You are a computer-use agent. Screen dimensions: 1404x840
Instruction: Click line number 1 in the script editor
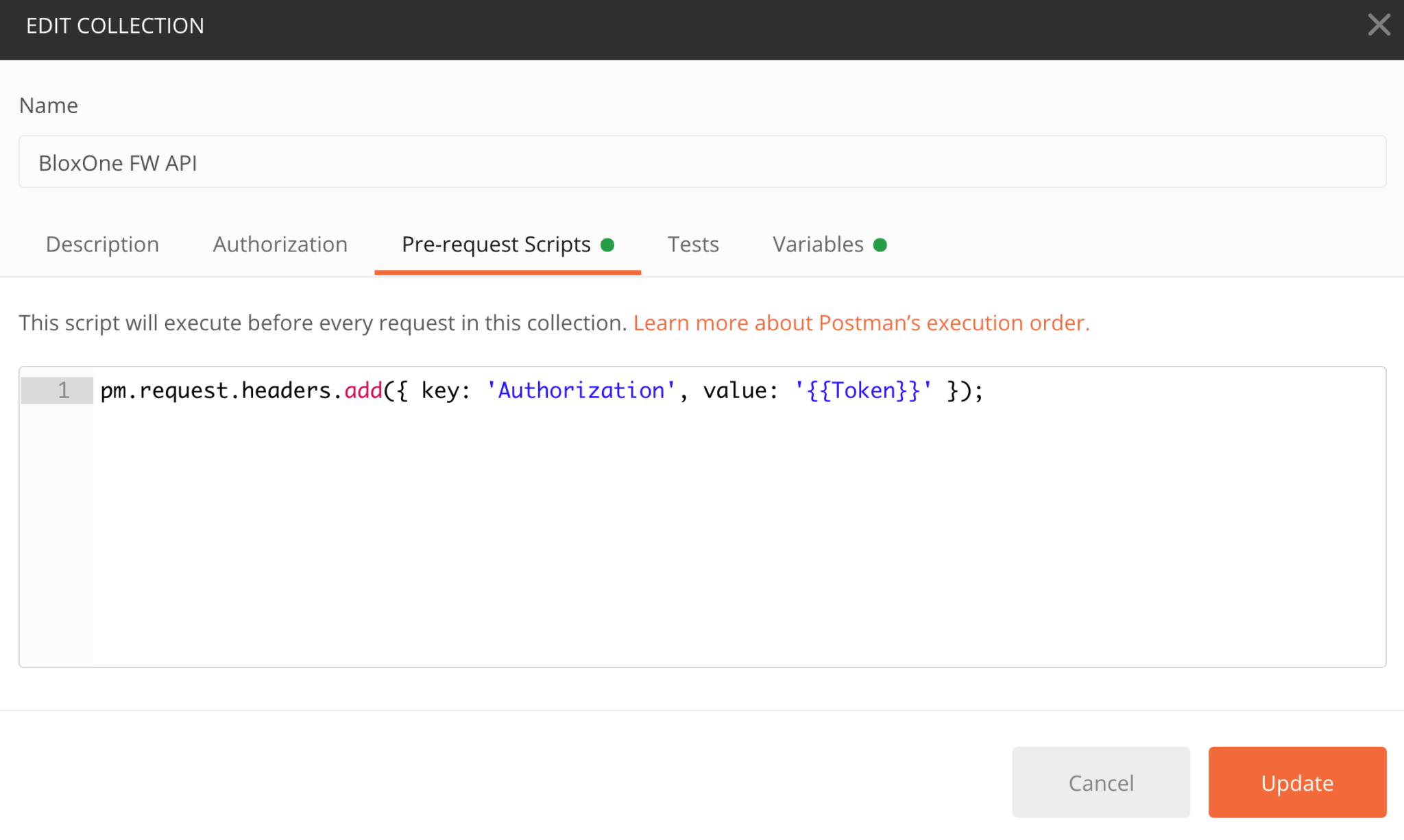[63, 390]
